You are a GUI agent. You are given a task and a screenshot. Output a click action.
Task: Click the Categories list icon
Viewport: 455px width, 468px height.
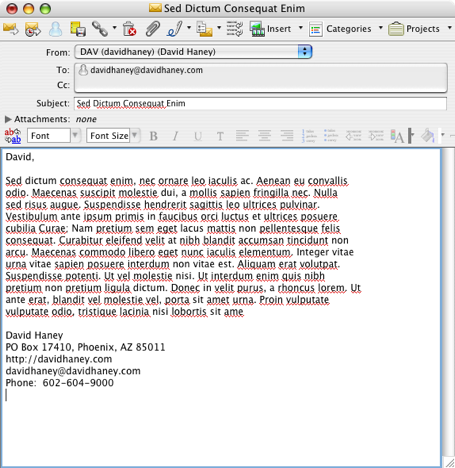[x=316, y=30]
